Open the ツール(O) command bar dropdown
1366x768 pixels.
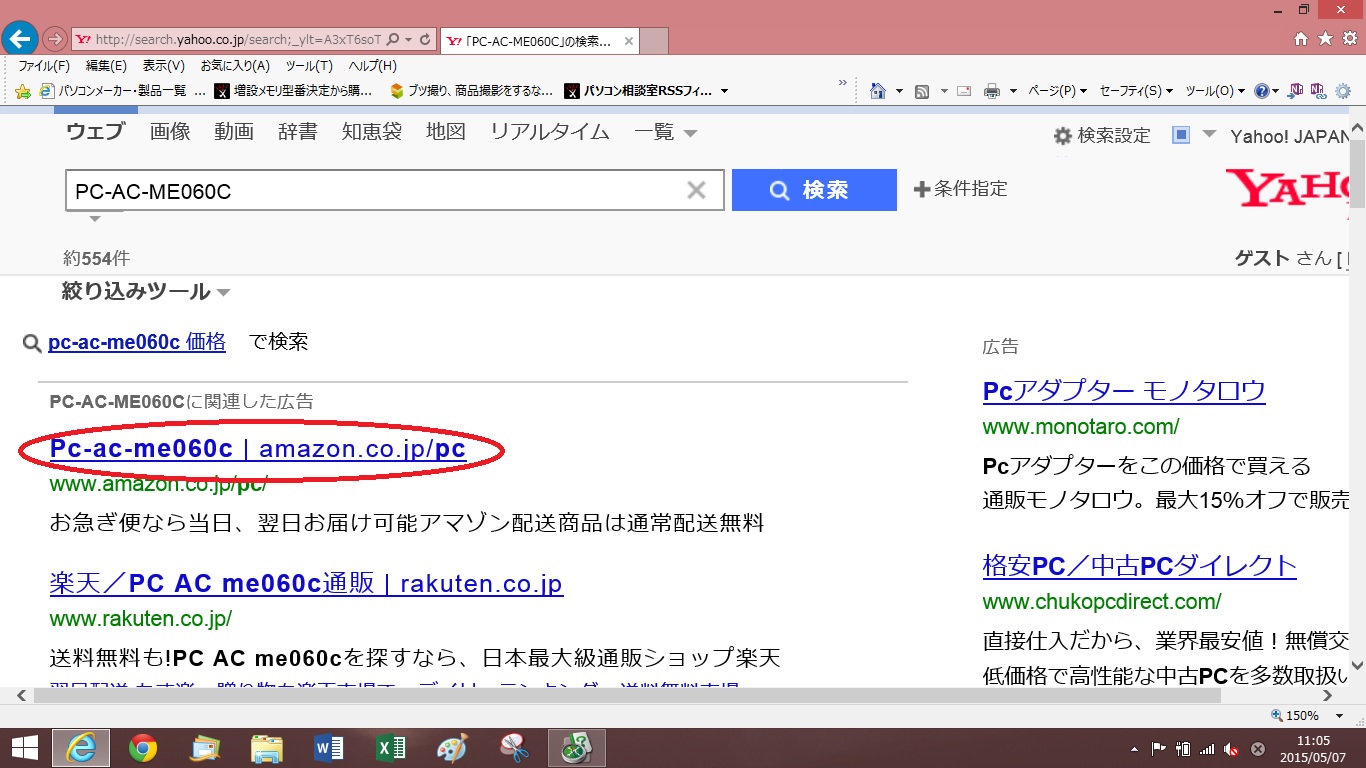point(1215,91)
